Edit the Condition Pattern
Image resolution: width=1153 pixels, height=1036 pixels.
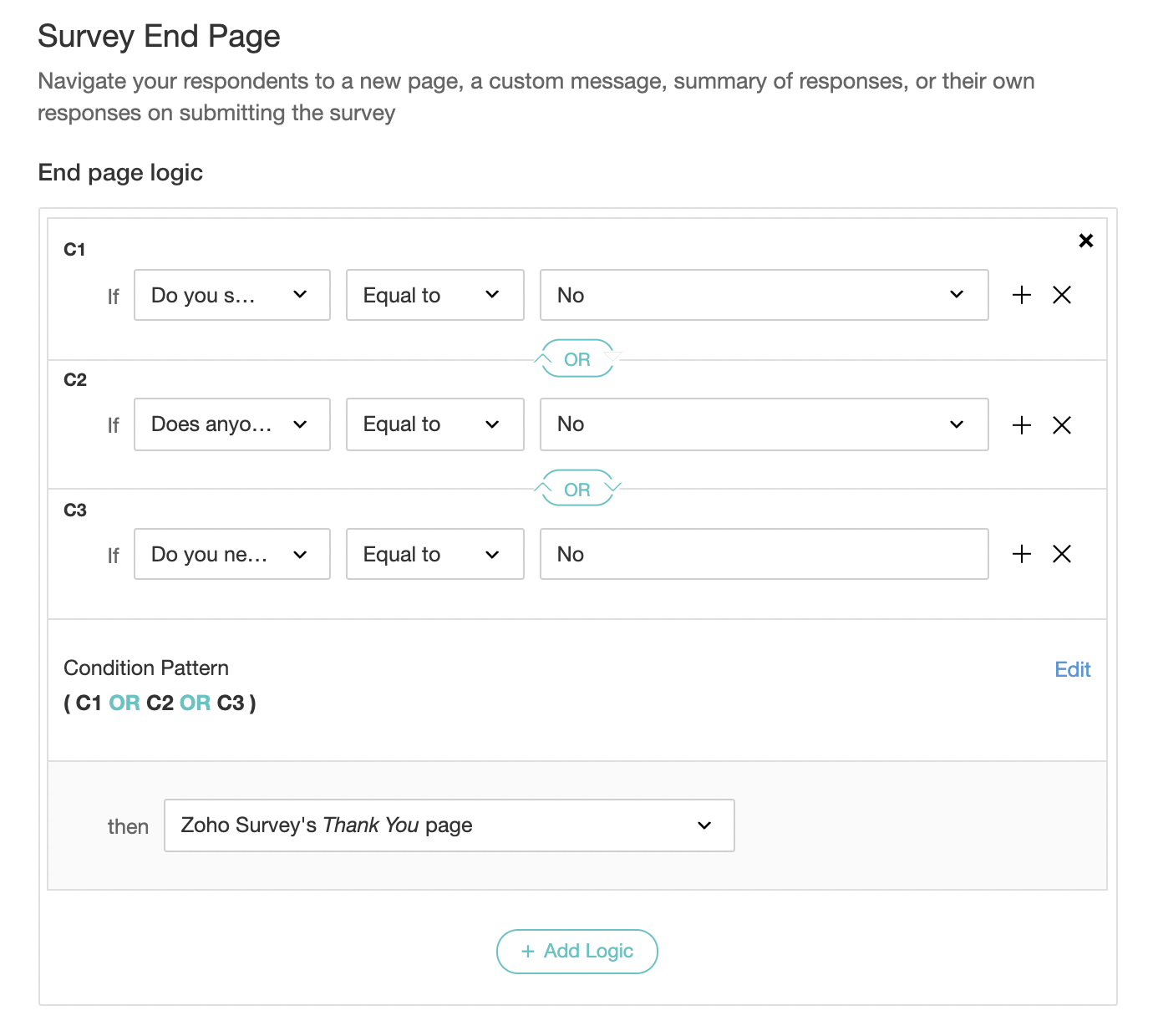(1072, 669)
